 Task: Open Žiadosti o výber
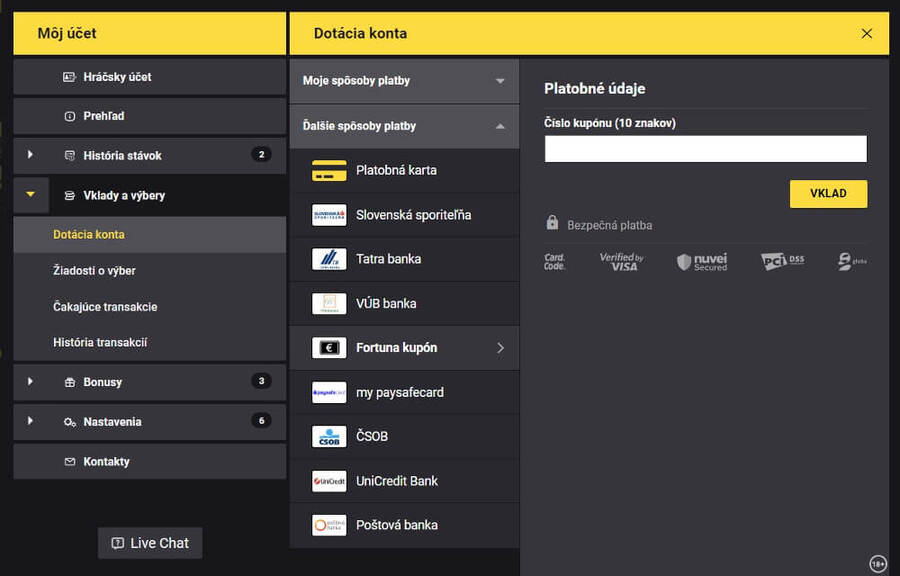click(149, 271)
